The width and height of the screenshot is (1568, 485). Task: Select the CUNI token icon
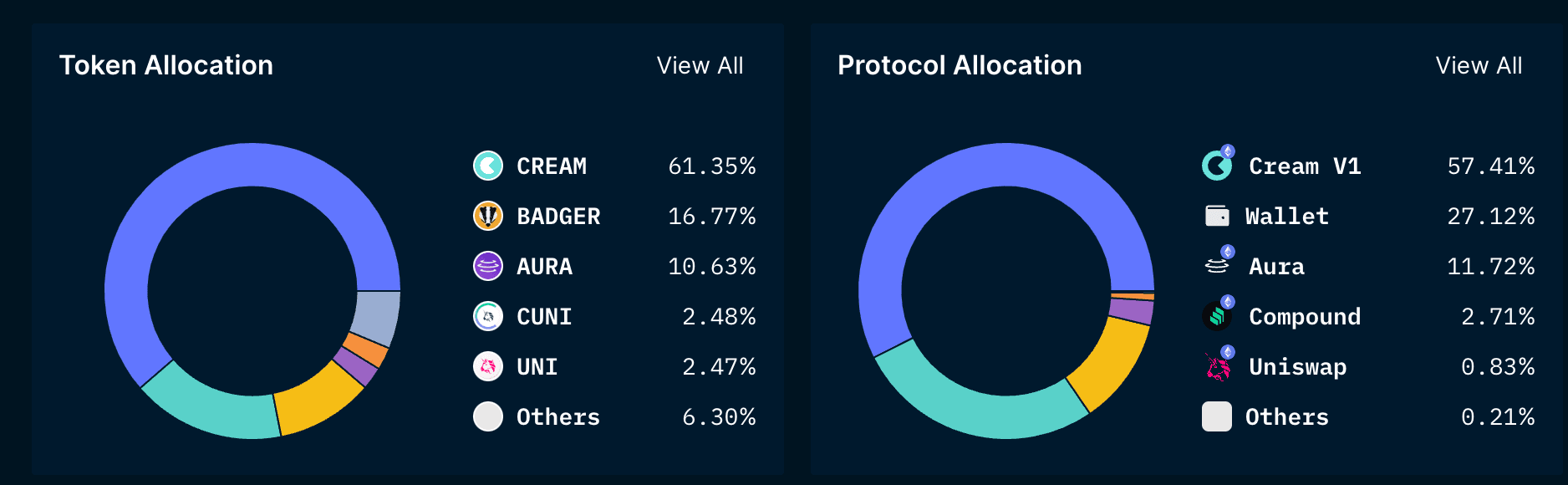(488, 316)
